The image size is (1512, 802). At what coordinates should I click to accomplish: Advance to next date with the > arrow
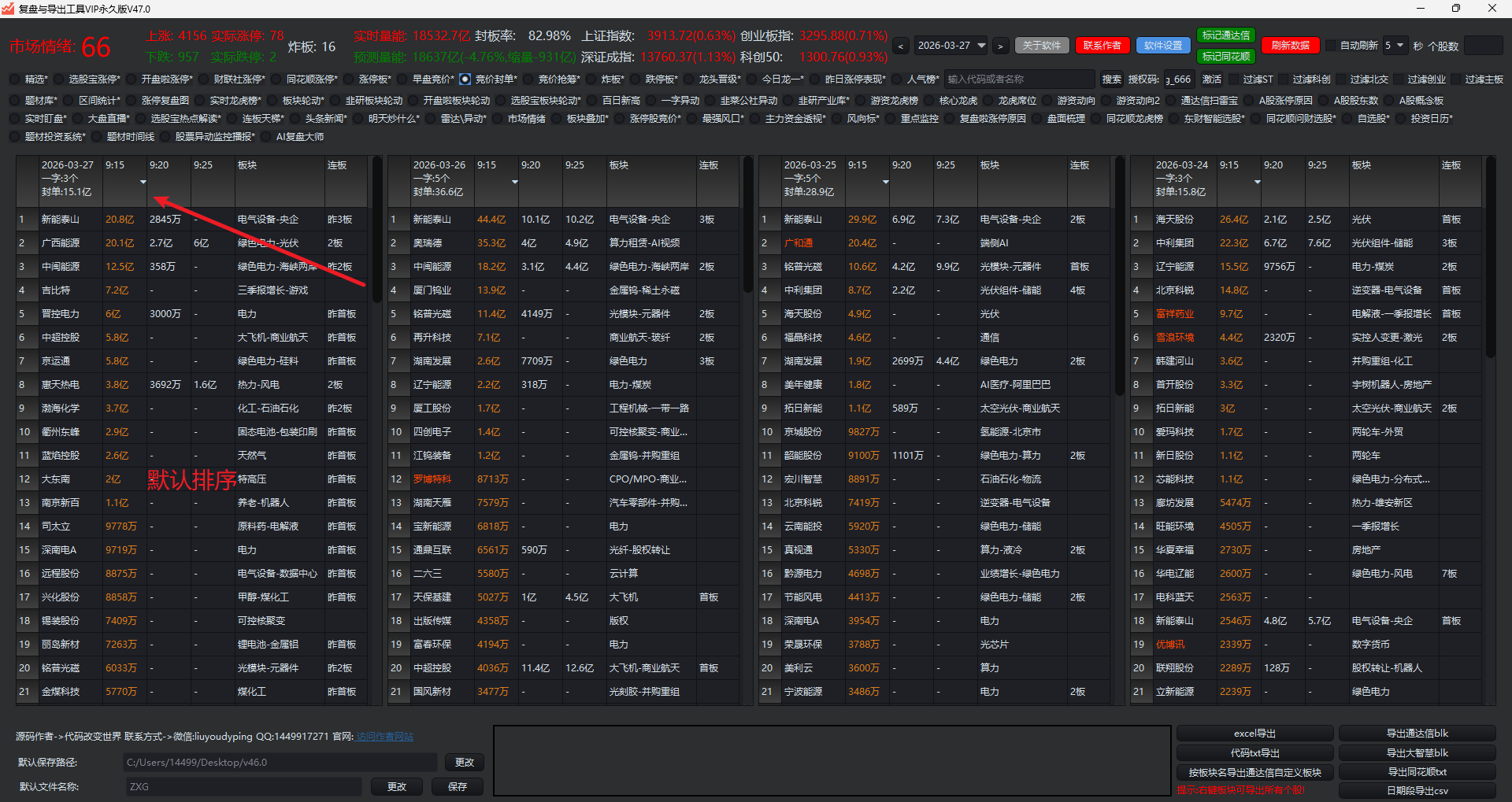pyautogui.click(x=1000, y=46)
